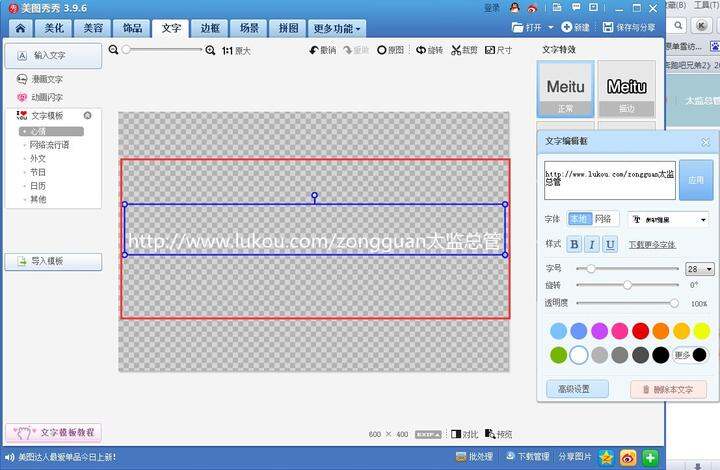Toggle Underline text style
Viewport: 720px width, 470px height.
[610, 245]
